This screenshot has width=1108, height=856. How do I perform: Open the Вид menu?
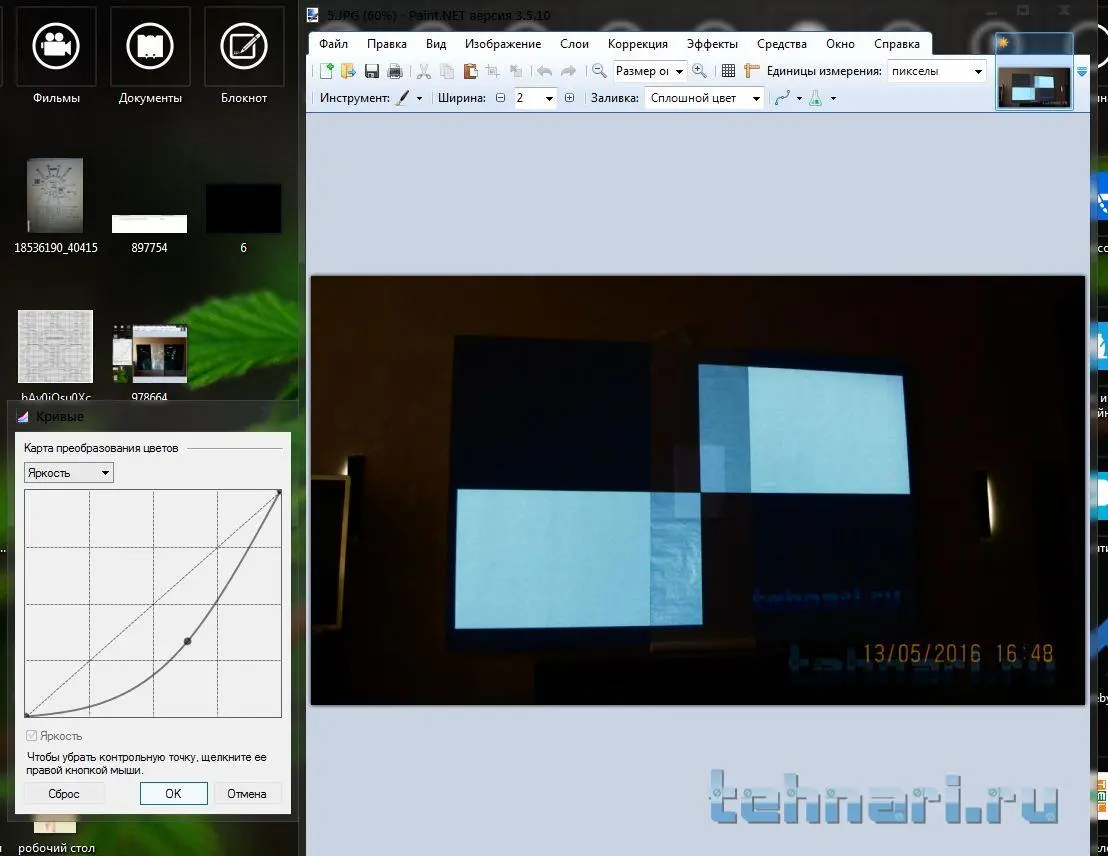[436, 44]
